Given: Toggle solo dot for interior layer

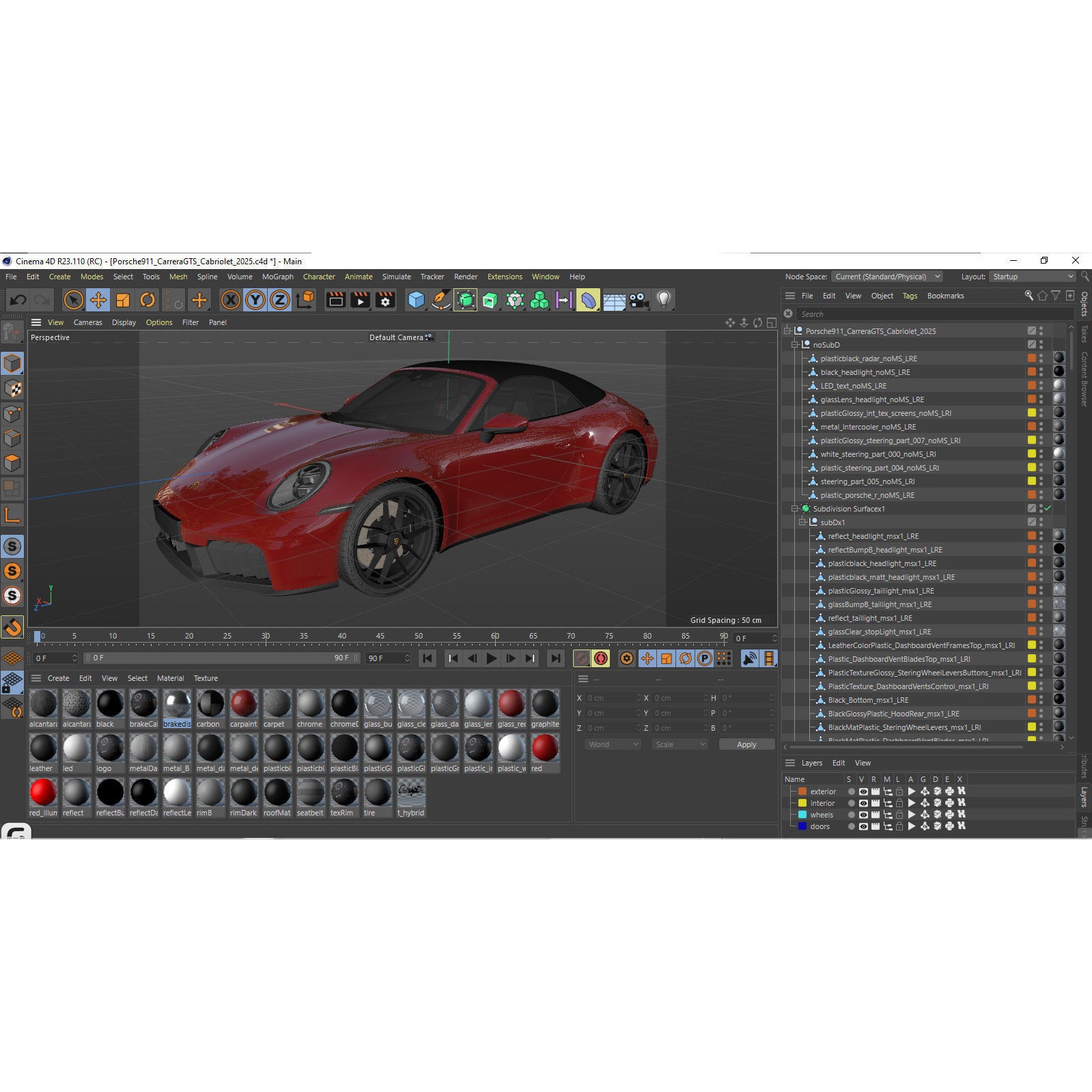Looking at the screenshot, I should point(851,803).
